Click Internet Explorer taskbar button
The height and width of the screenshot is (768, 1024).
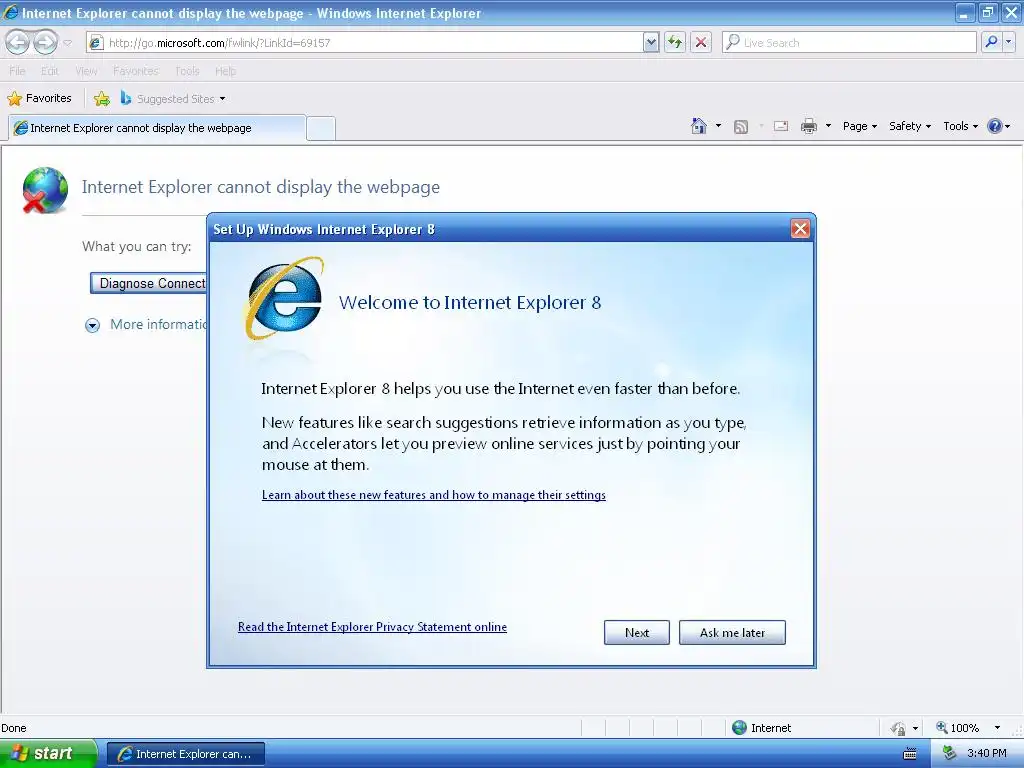[186, 754]
